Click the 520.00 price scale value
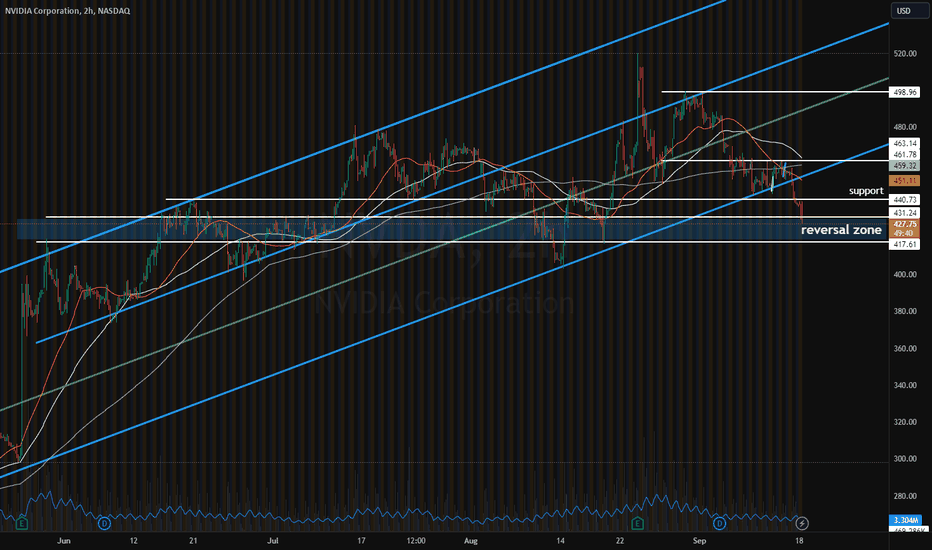The height and width of the screenshot is (550, 932). click(905, 54)
